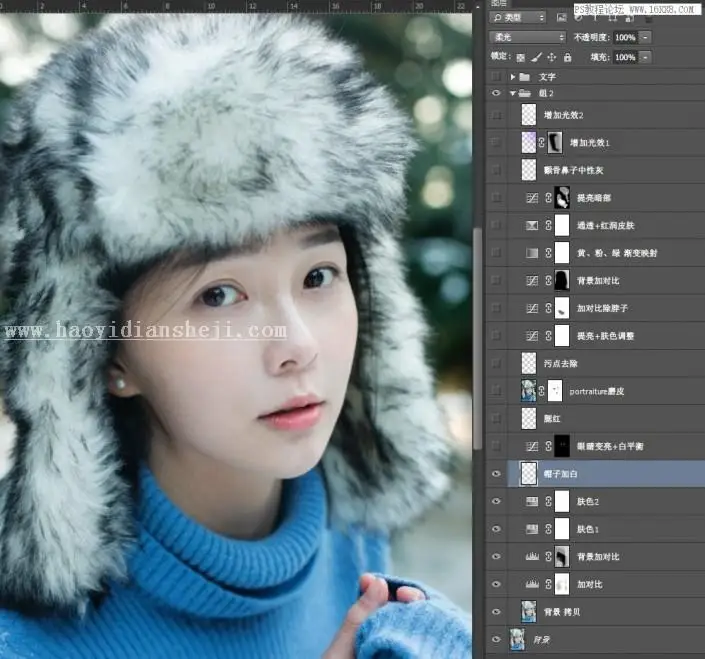Viewport: 705px width, 659px height.
Task: Select the portraiture磨皮 layer image thumbnail
Action: (529, 391)
